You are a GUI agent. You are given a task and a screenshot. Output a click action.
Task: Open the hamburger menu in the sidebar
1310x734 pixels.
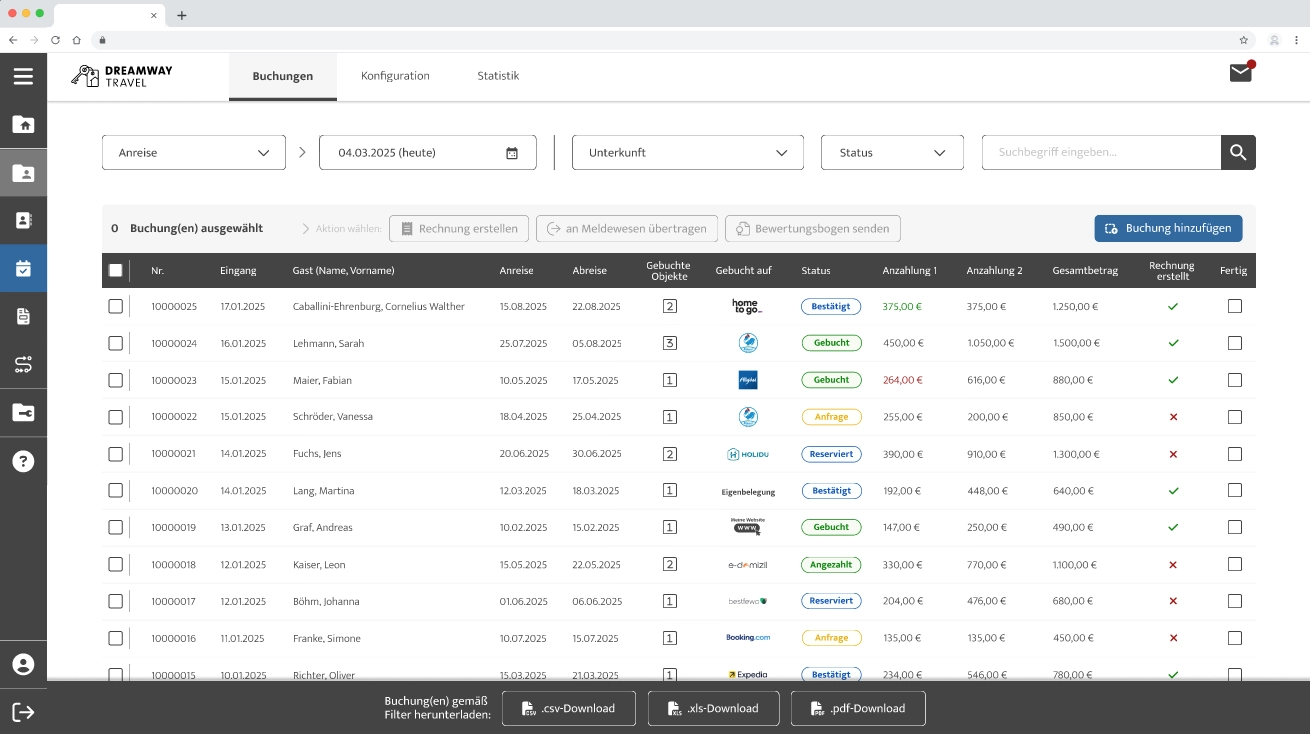tap(23, 77)
